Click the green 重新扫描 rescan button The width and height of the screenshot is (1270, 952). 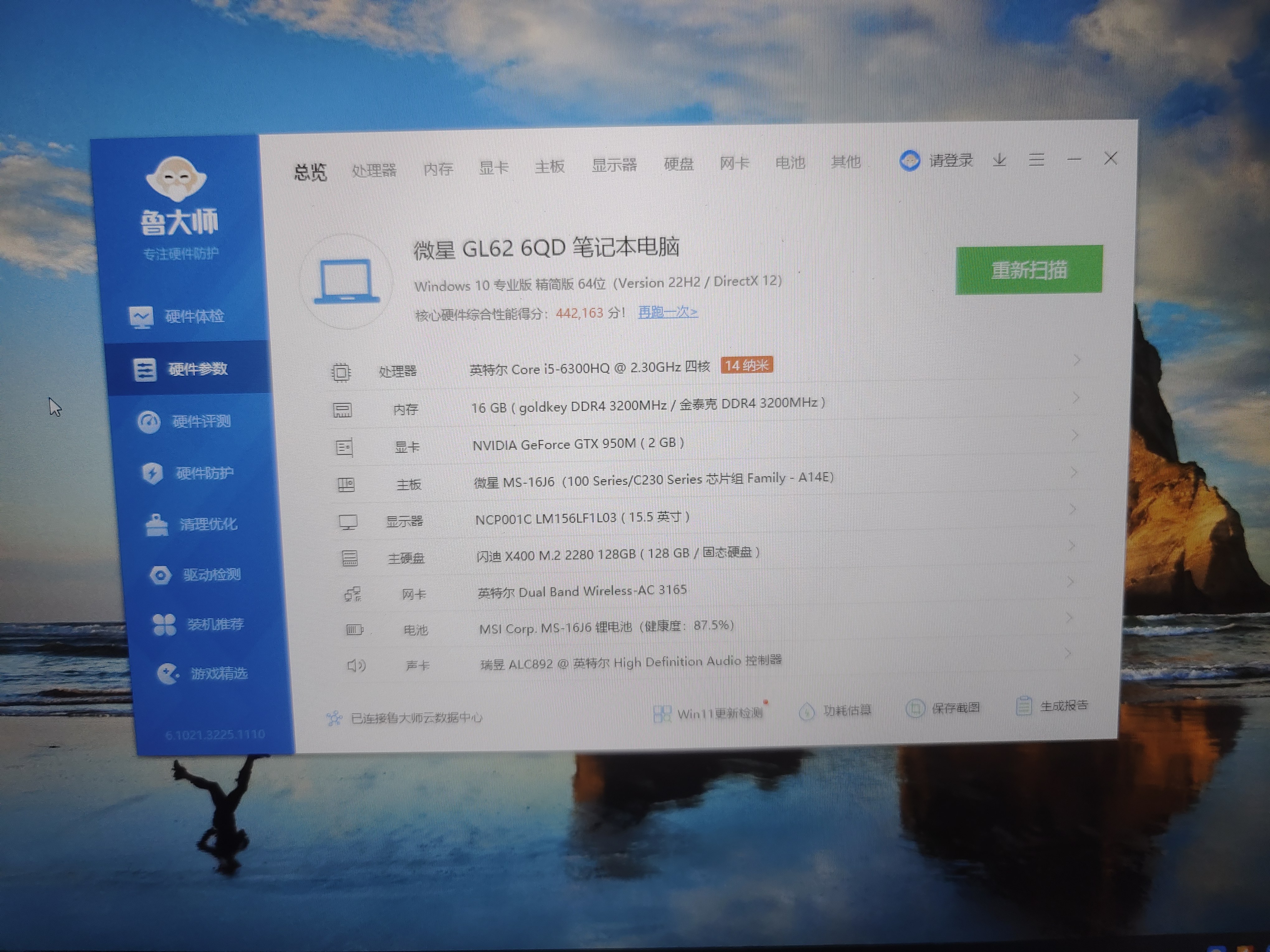(1029, 270)
